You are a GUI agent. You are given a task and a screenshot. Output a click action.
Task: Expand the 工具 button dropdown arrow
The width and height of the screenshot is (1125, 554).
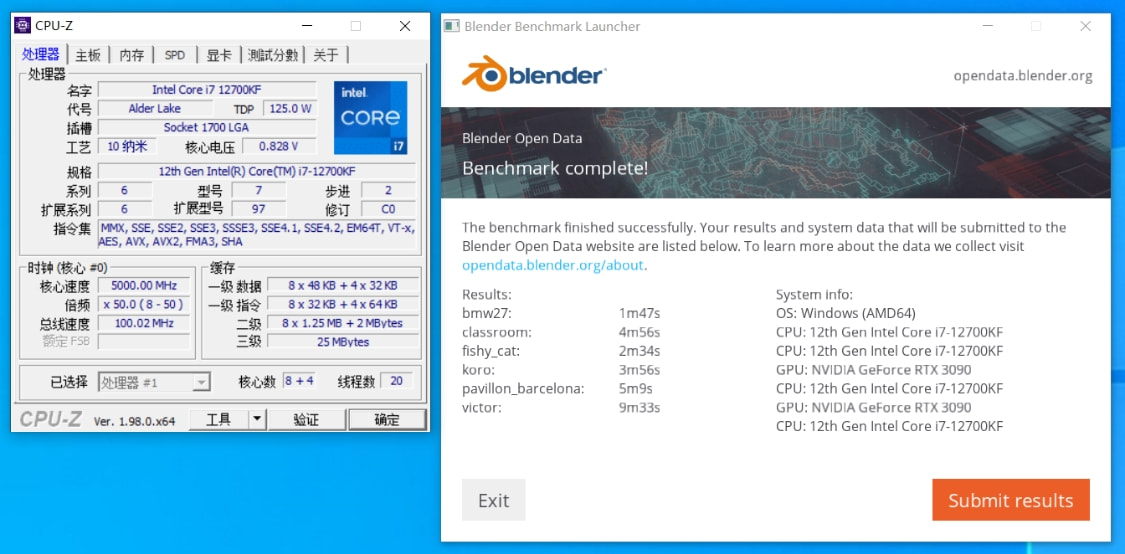click(257, 420)
